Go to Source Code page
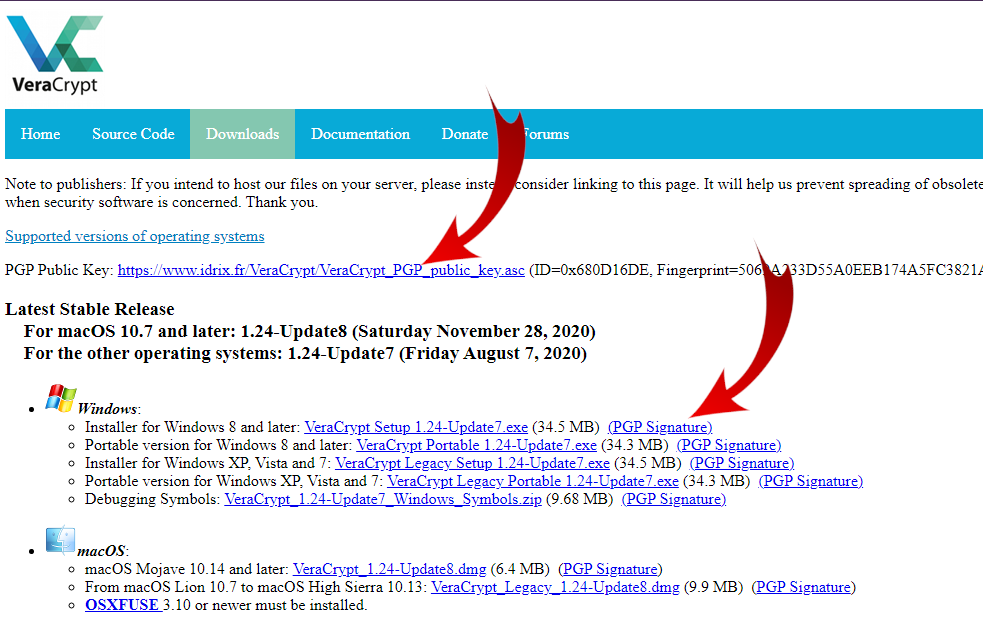 pyautogui.click(x=133, y=134)
